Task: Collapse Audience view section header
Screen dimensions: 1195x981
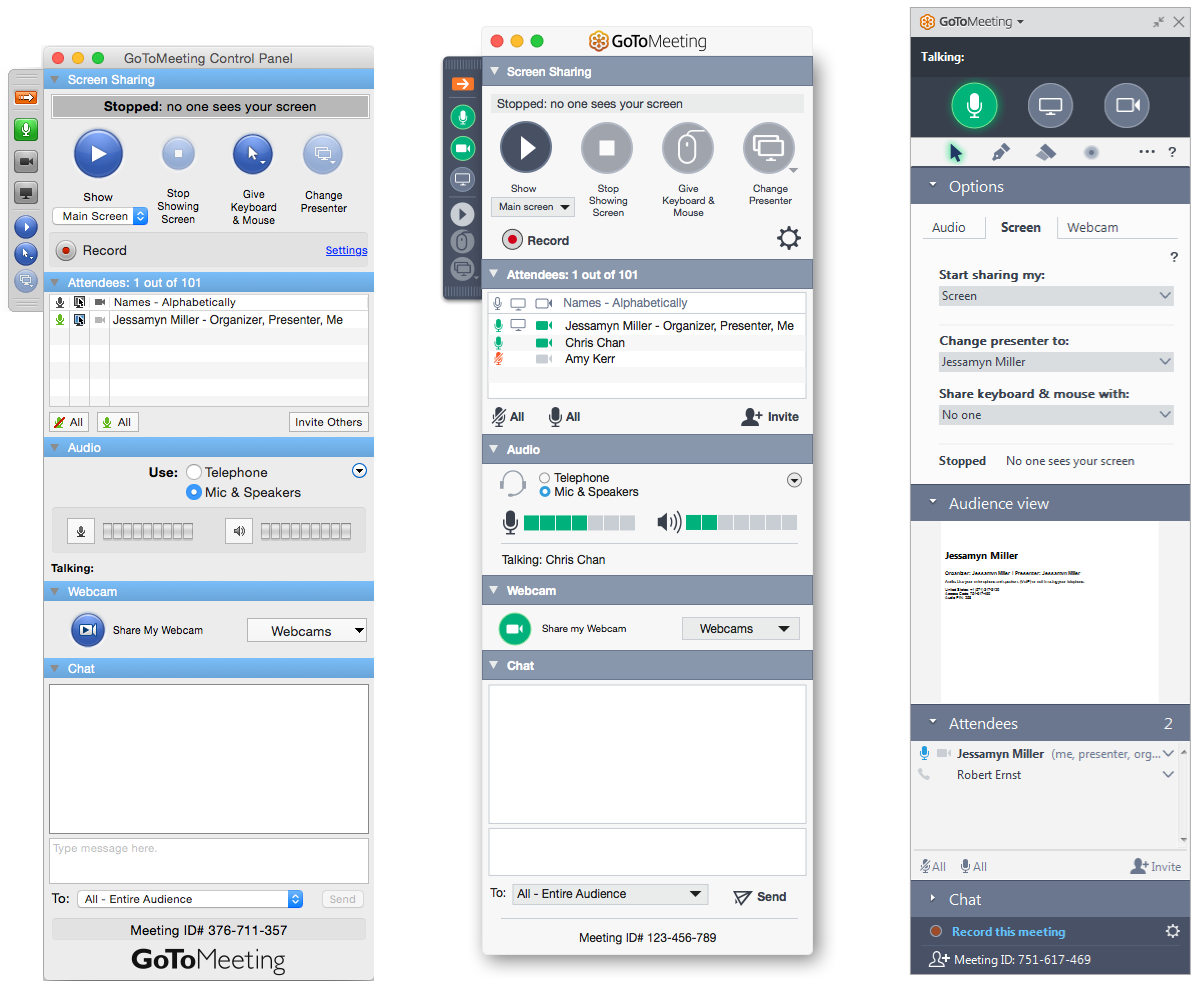Action: tap(1050, 503)
